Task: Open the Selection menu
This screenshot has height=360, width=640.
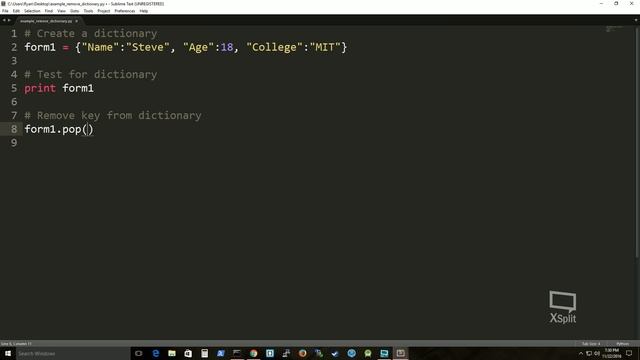Action: pyautogui.click(x=32, y=11)
